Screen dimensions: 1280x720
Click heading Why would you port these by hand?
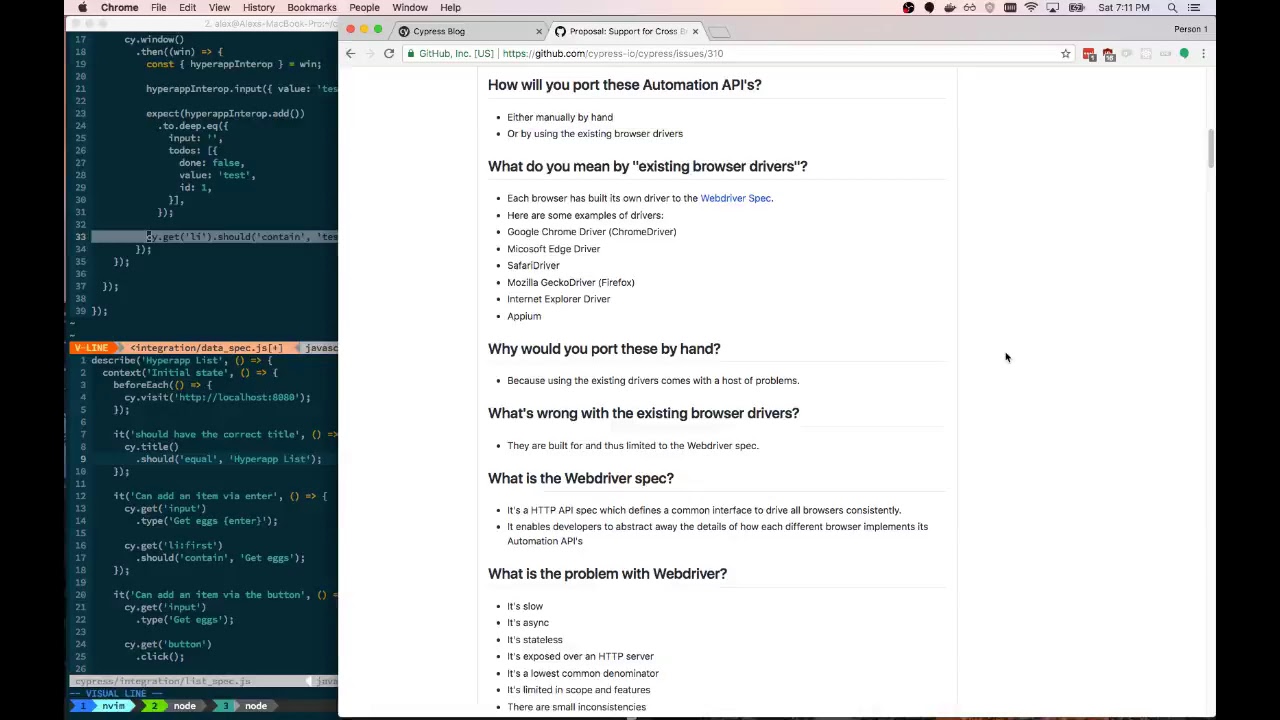[x=604, y=349]
